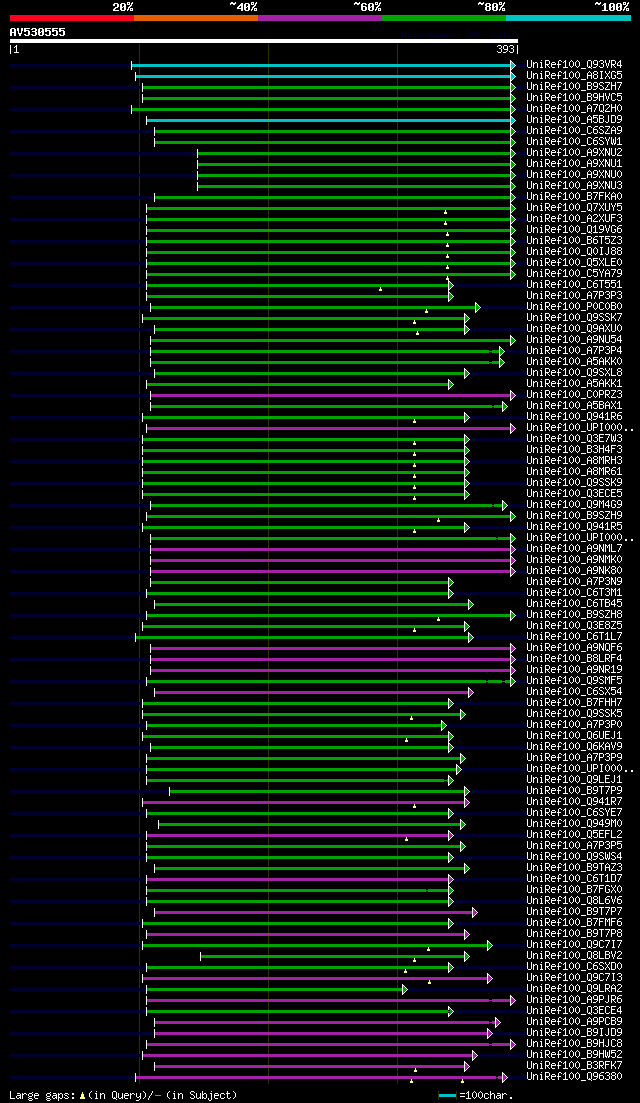The height and width of the screenshot is (1103, 640).
Task: Select the UniRef100_Q9LEJ1 label
Action: [574, 779]
